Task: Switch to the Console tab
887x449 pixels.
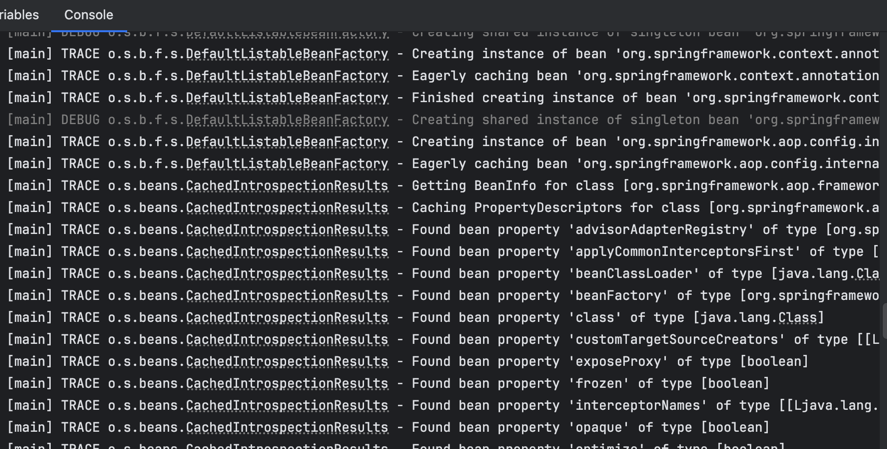Action: 88,15
